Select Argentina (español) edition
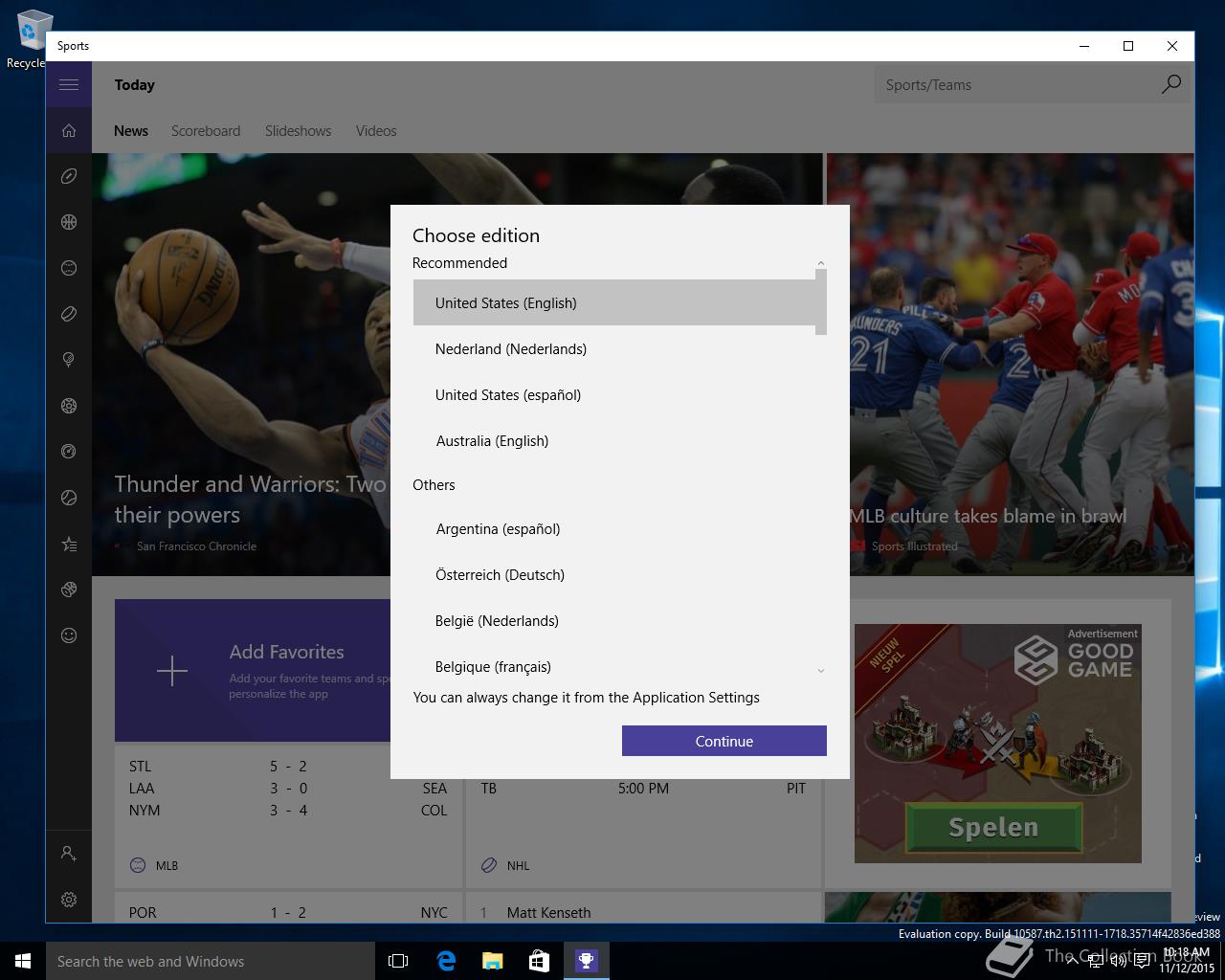Screen dimensions: 1225x980 (614, 529)
